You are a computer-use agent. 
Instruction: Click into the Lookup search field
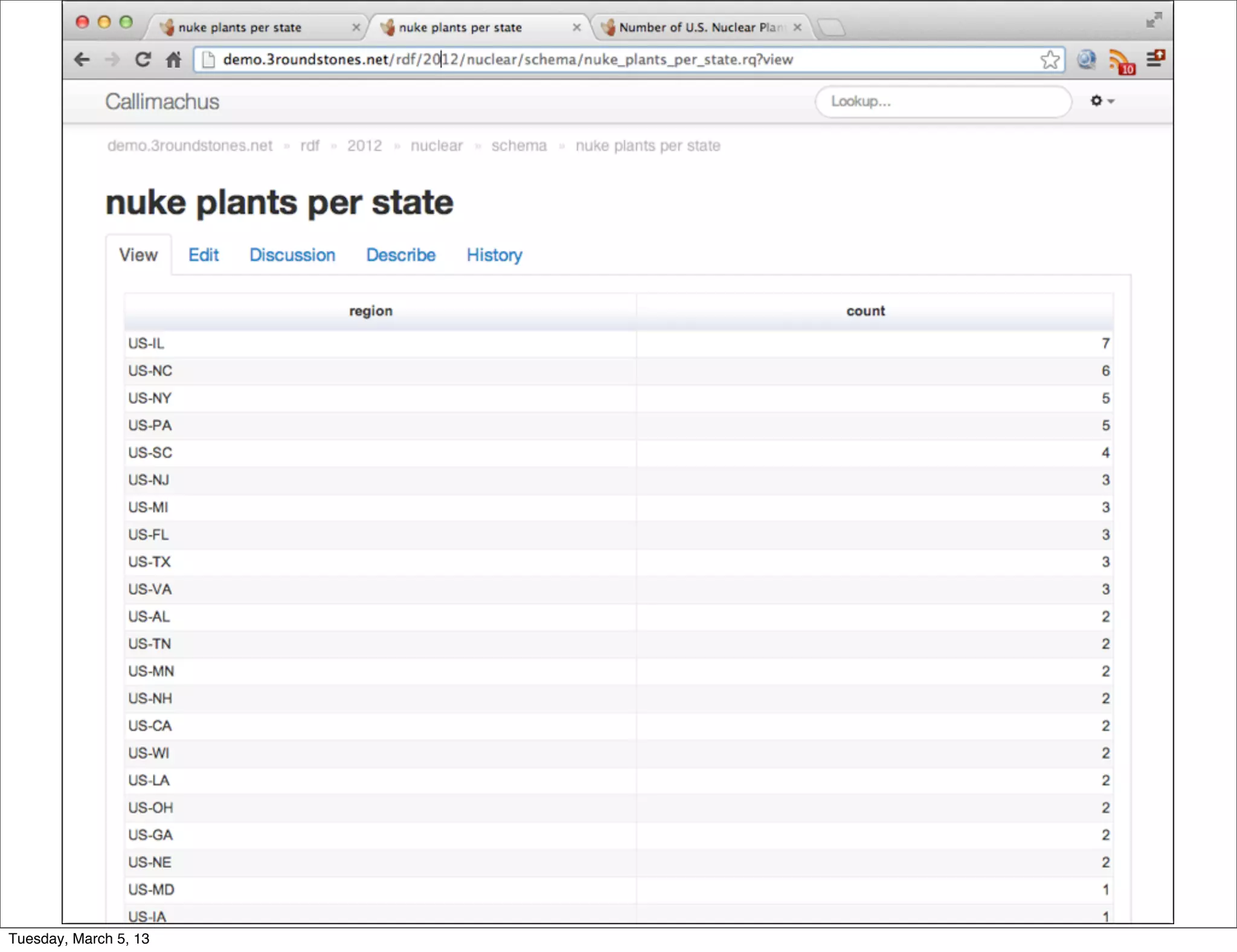(942, 101)
